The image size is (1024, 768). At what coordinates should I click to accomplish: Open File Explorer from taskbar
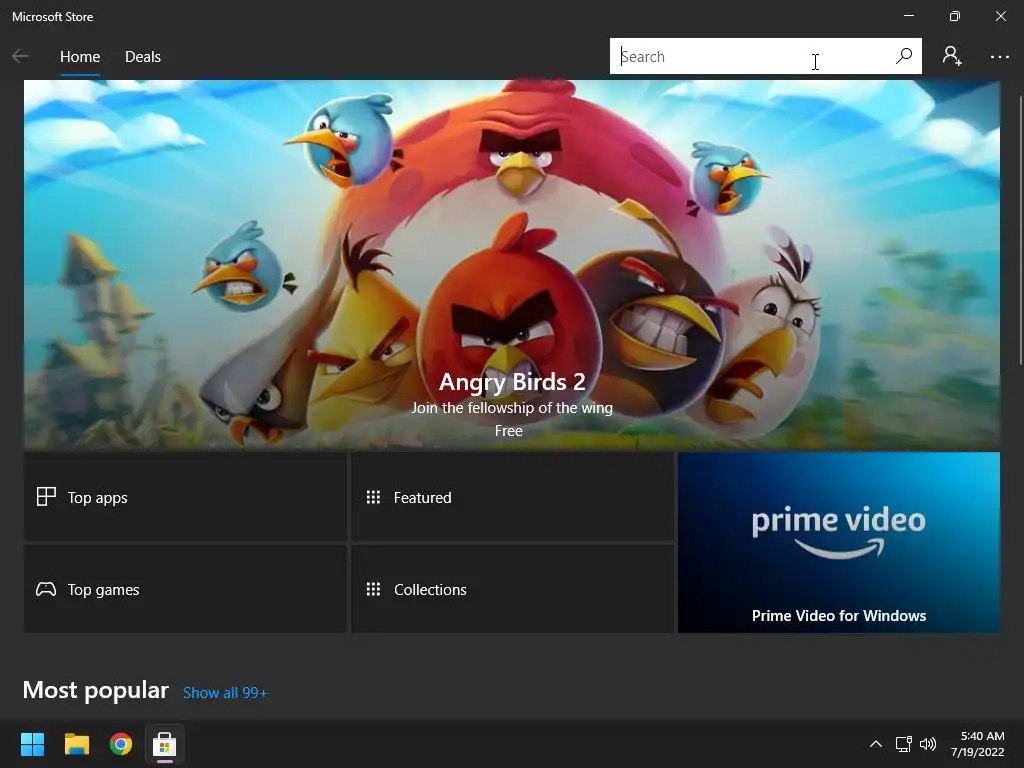(x=76, y=744)
